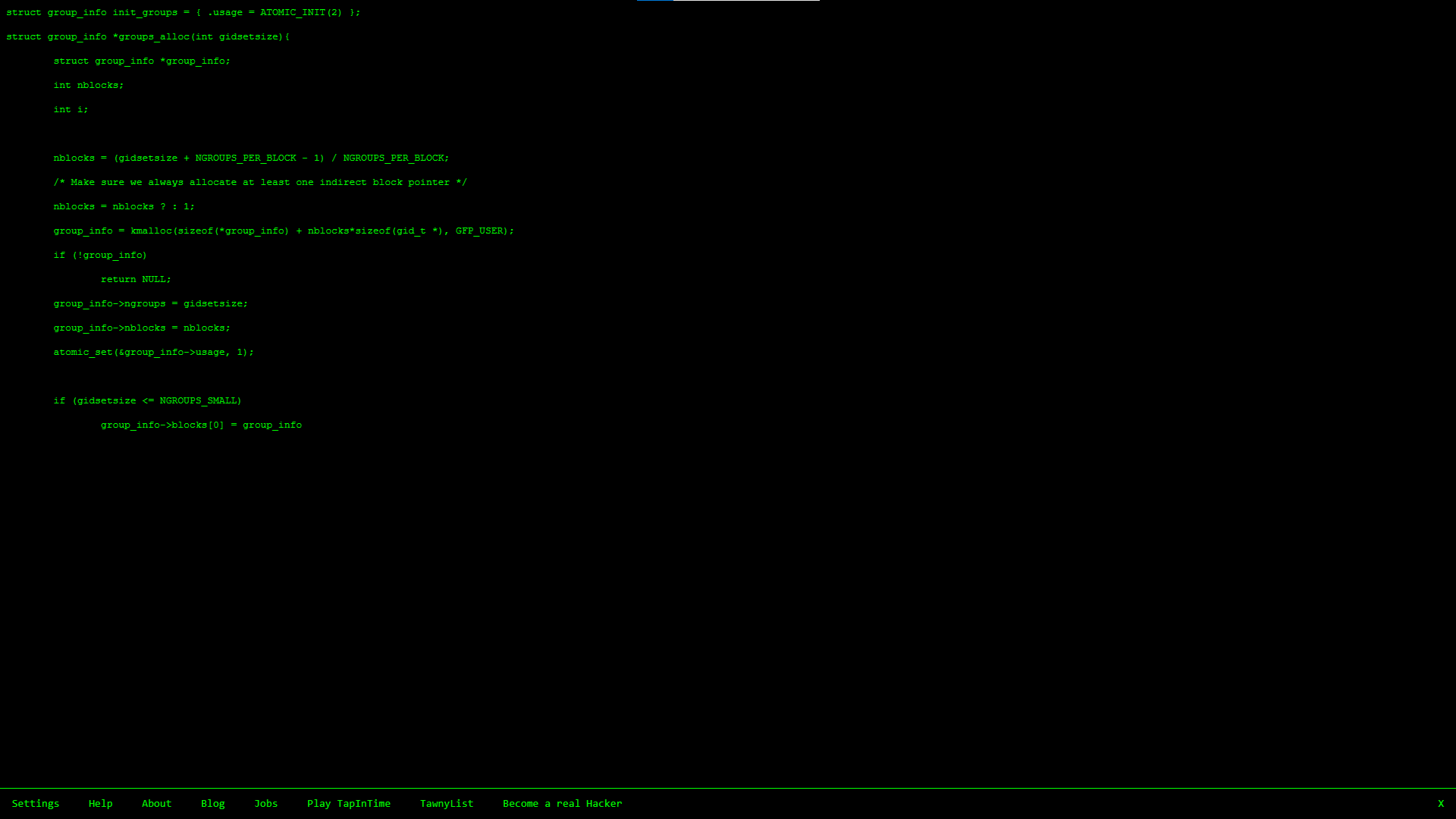Click the 'blocks[0] = group_info' line
Image resolution: width=1456 pixels, height=819 pixels.
pyautogui.click(x=202, y=425)
